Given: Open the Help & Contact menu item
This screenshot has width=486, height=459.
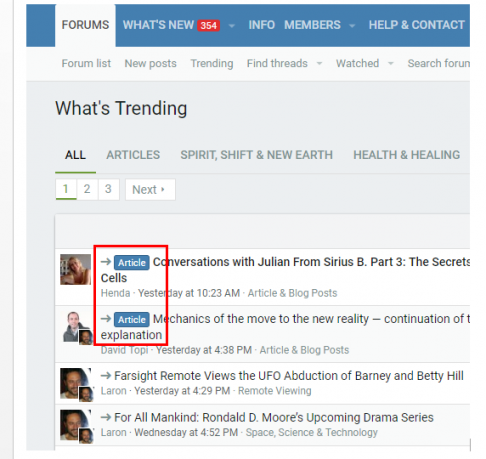Looking at the screenshot, I should (x=416, y=25).
